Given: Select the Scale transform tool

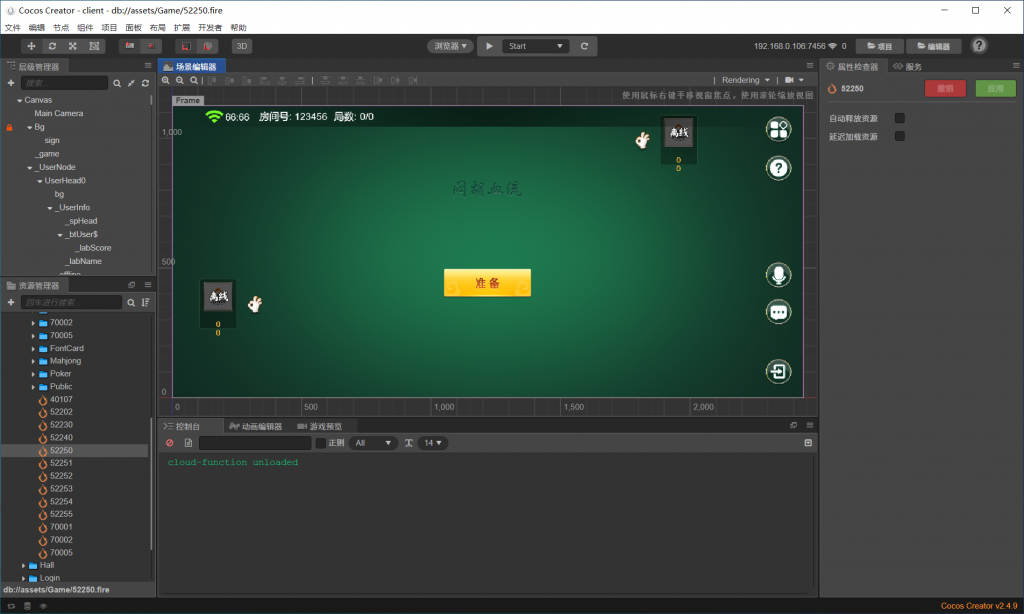Looking at the screenshot, I should tap(73, 46).
